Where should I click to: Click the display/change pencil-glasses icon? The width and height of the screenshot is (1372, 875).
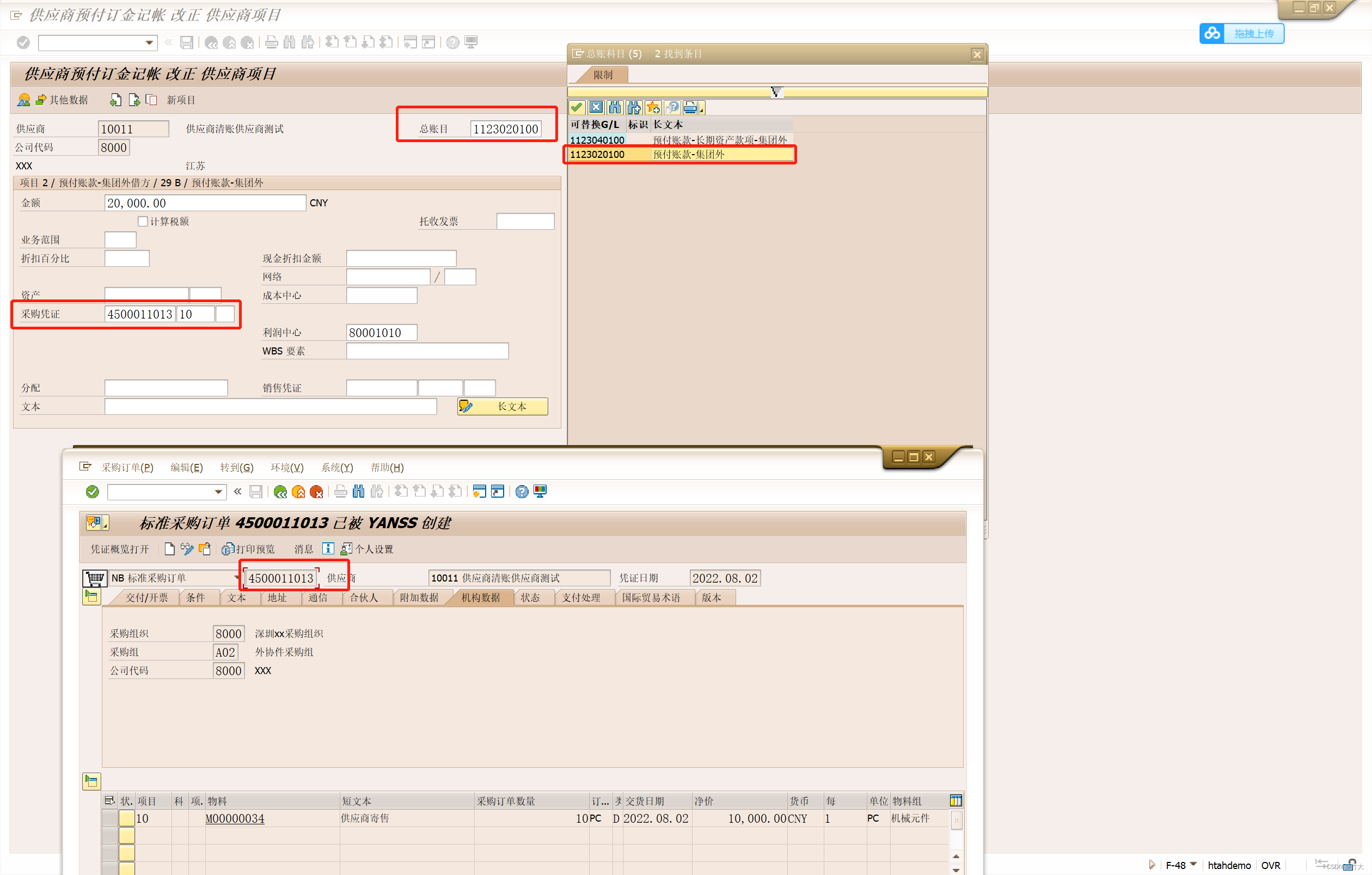coord(186,549)
